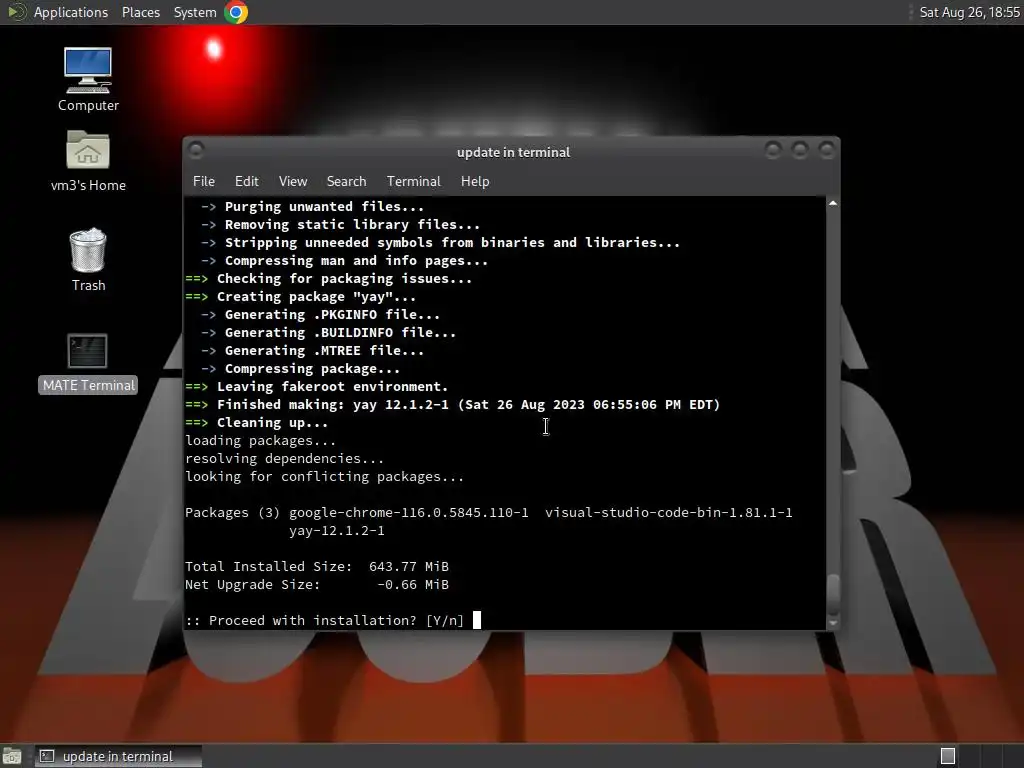Open the Terminal menu in menu bar
The width and height of the screenshot is (1024, 768).
tap(413, 182)
